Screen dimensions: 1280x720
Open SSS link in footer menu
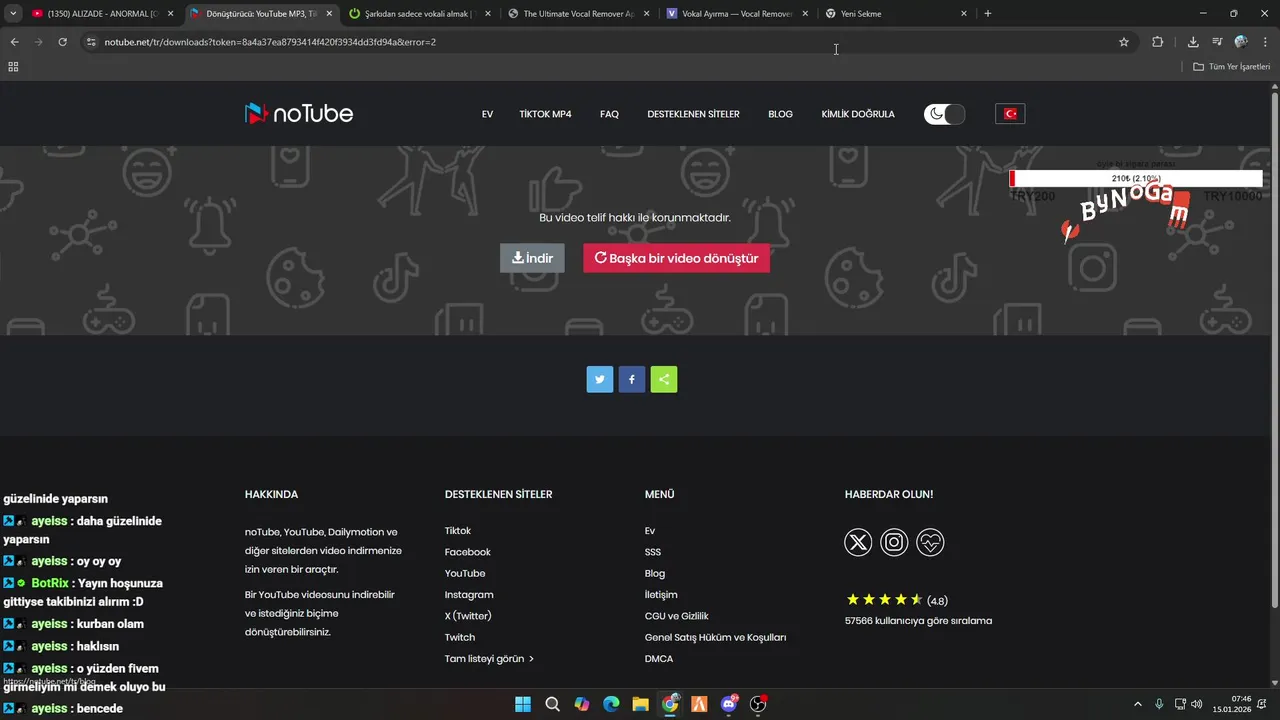[x=653, y=552]
